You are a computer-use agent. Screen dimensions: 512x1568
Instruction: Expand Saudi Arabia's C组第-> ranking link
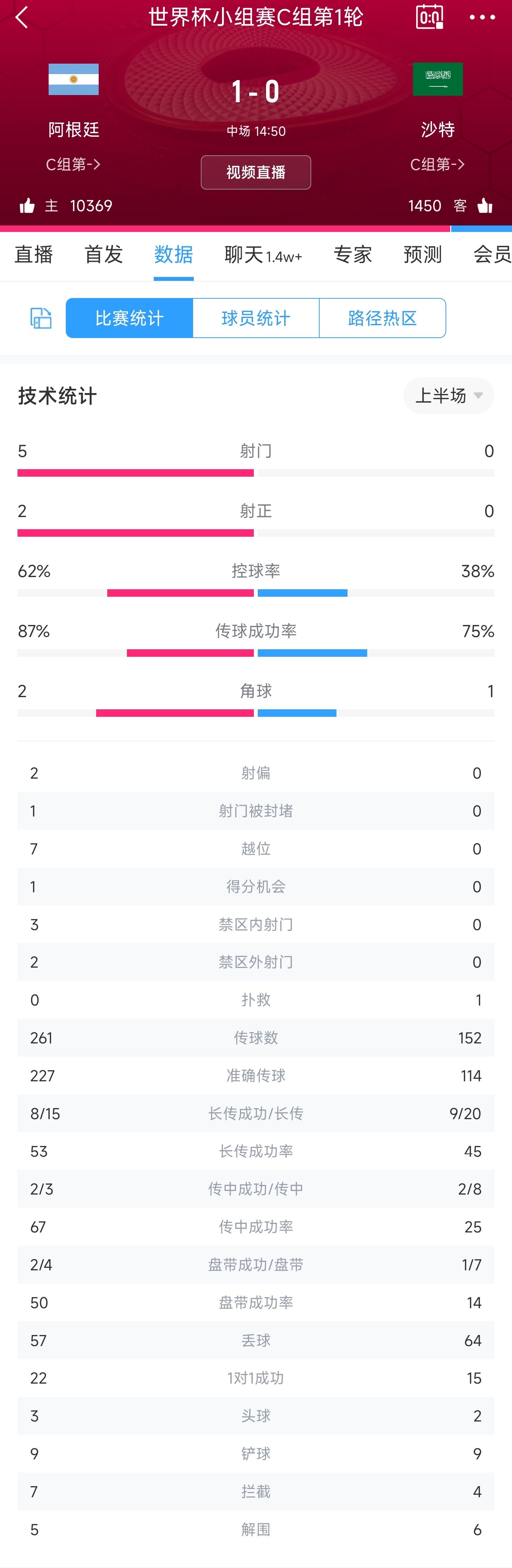[x=438, y=164]
